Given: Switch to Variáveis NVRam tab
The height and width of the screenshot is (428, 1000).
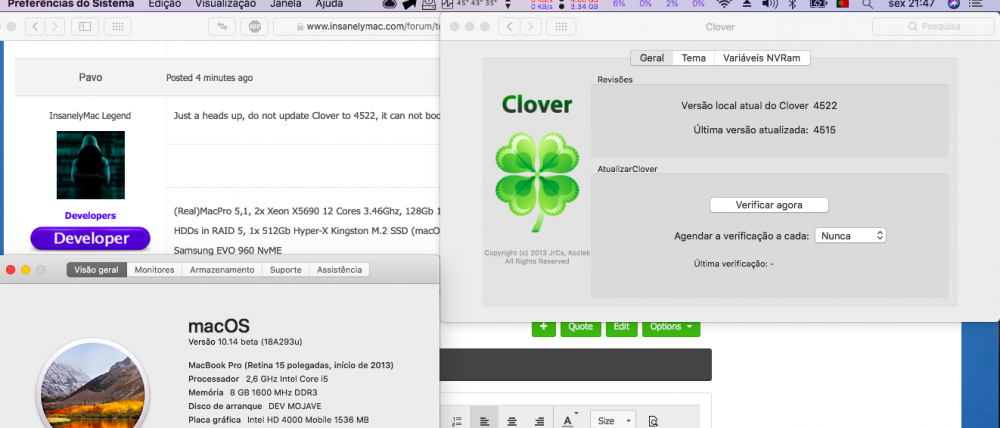Looking at the screenshot, I should tap(762, 58).
